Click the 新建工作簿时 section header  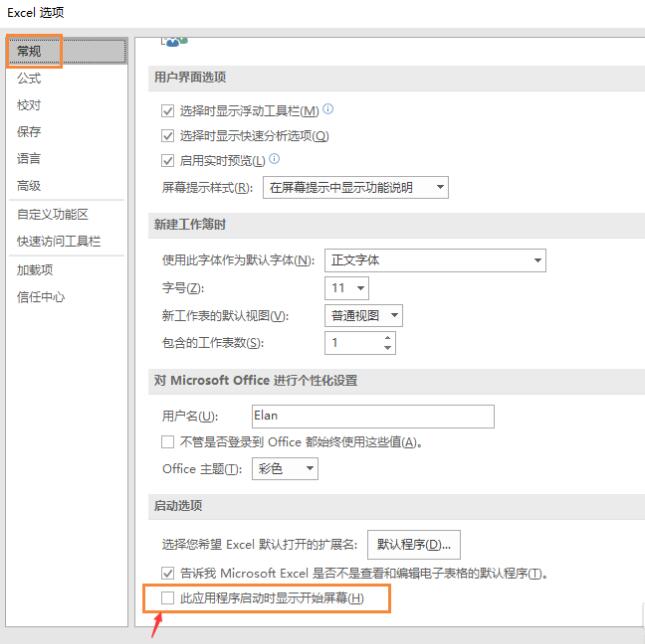pos(190,224)
